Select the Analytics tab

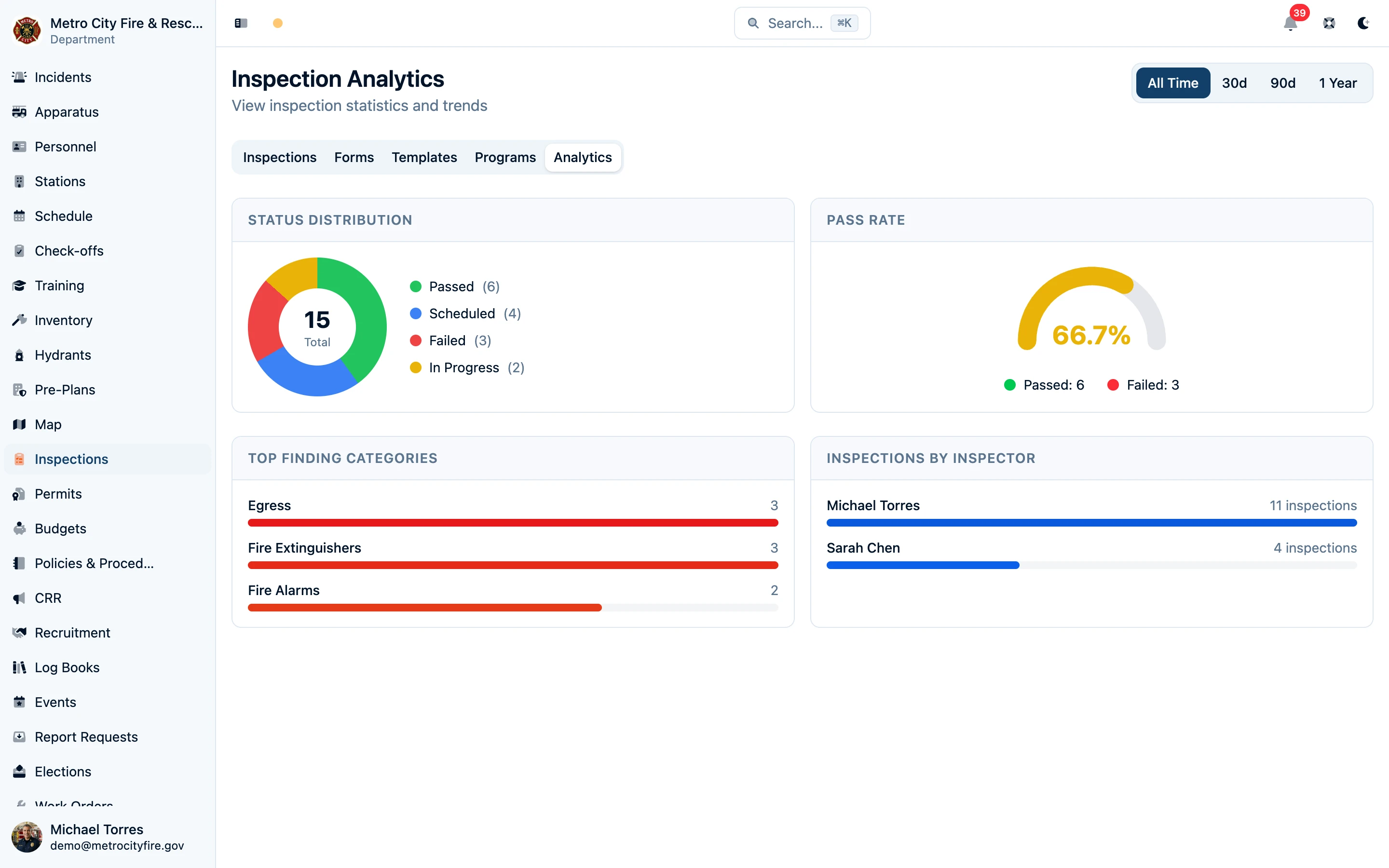click(583, 157)
